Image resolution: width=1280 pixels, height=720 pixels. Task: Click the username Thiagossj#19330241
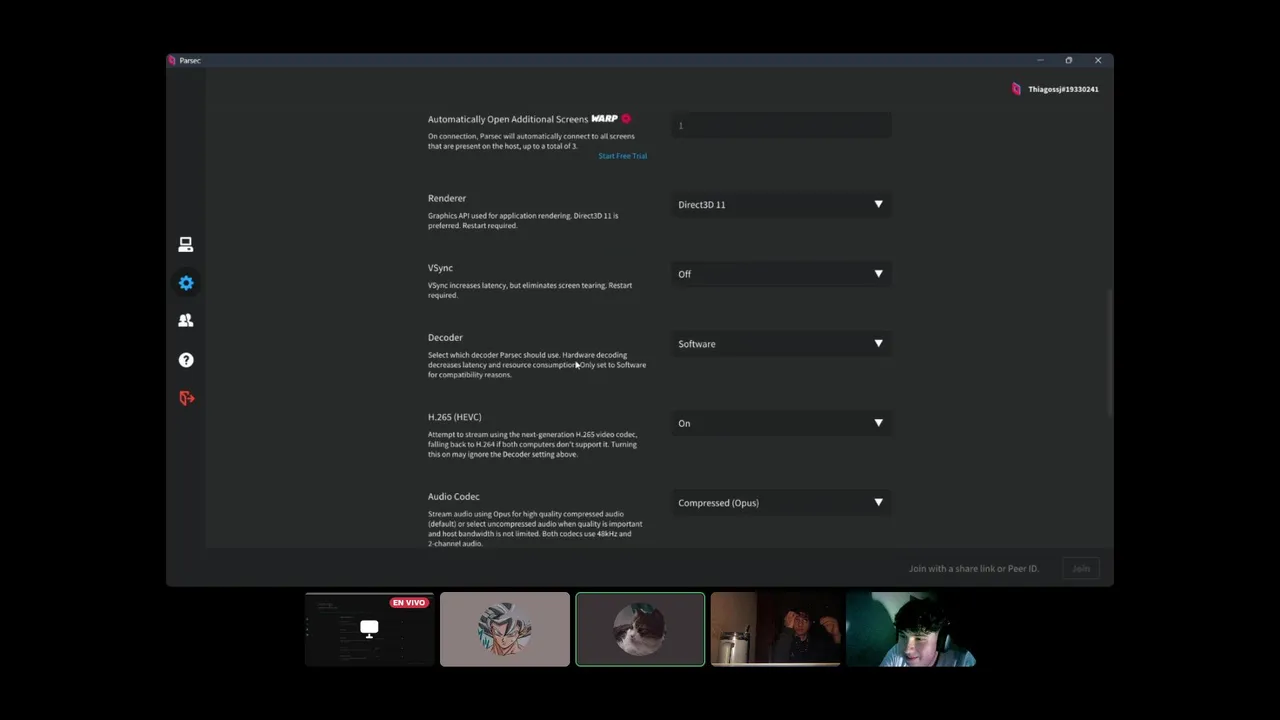point(1063,89)
